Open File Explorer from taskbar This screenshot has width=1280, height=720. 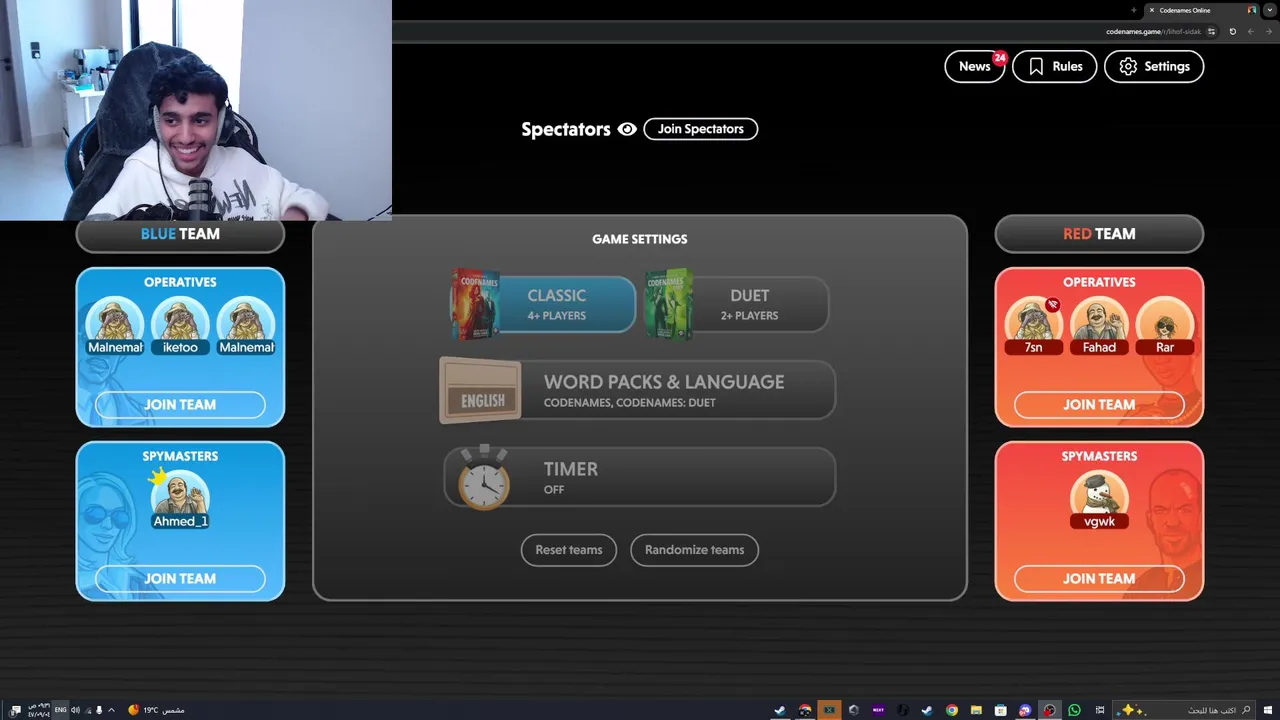pyautogui.click(x=976, y=710)
